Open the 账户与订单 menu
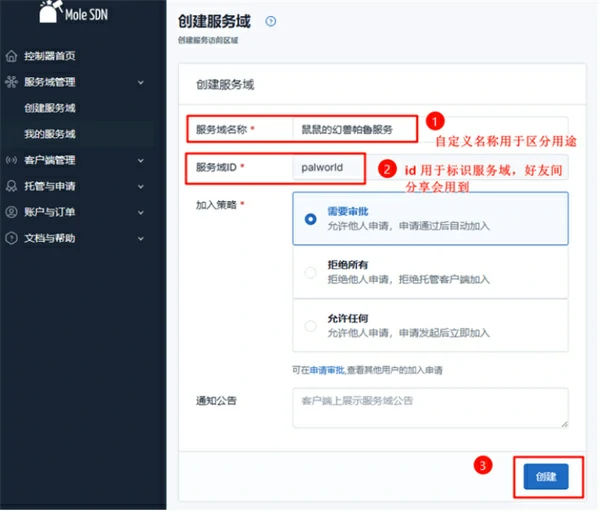Image resolution: width=600 pixels, height=513 pixels. 50,212
